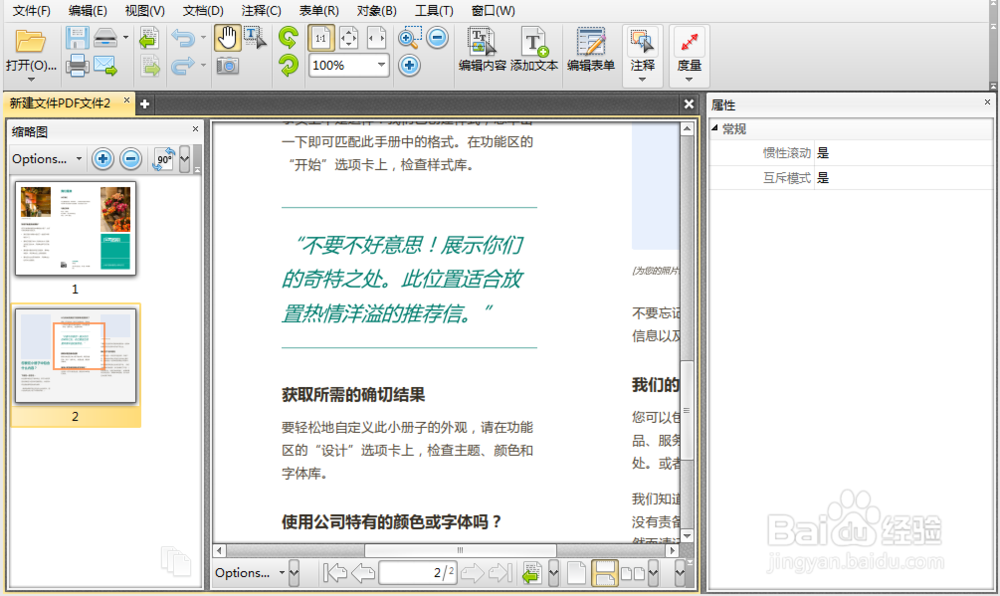
Task: Open the scanner icon dropdown arrow
Action: pos(126,38)
